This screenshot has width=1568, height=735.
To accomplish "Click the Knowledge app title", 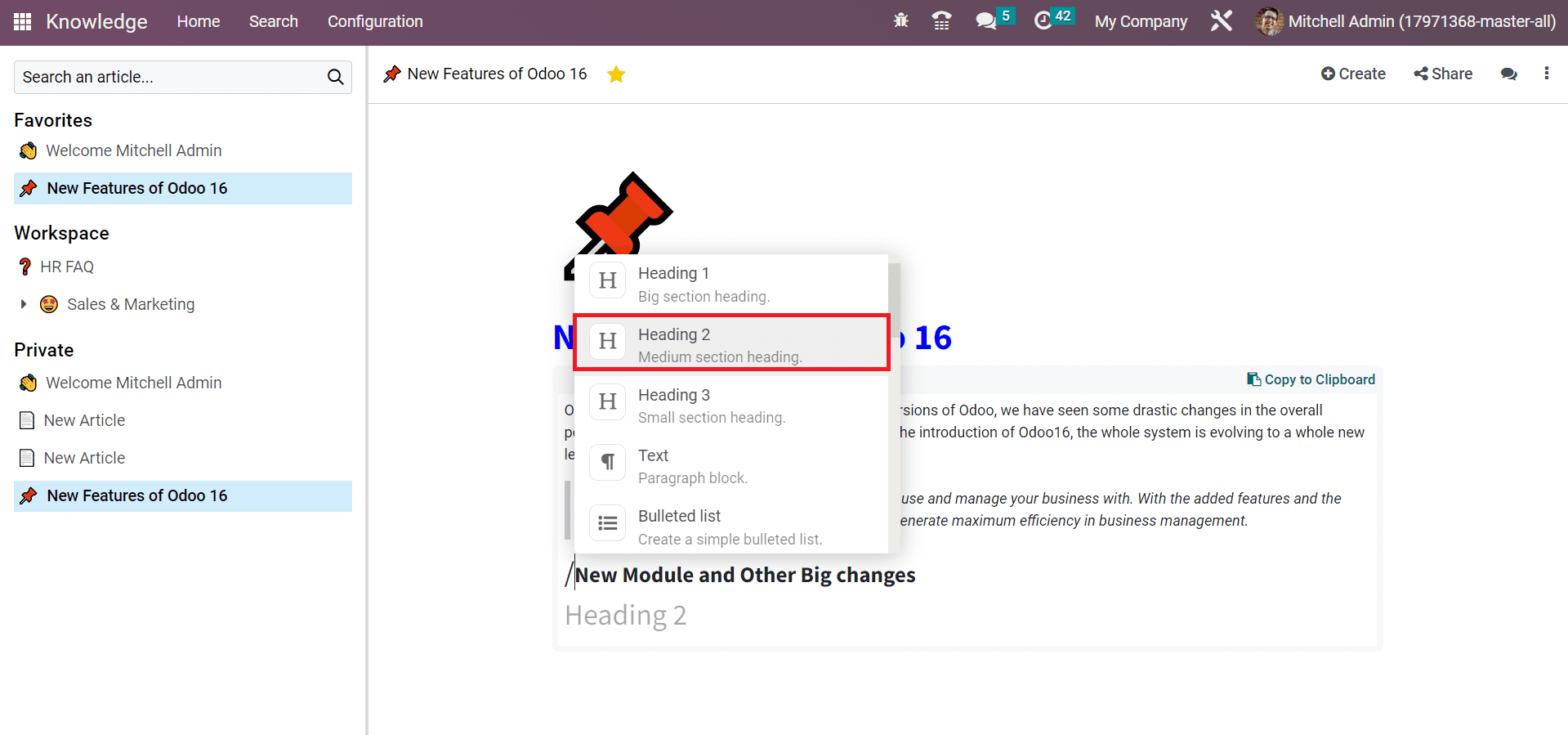I will pyautogui.click(x=96, y=21).
